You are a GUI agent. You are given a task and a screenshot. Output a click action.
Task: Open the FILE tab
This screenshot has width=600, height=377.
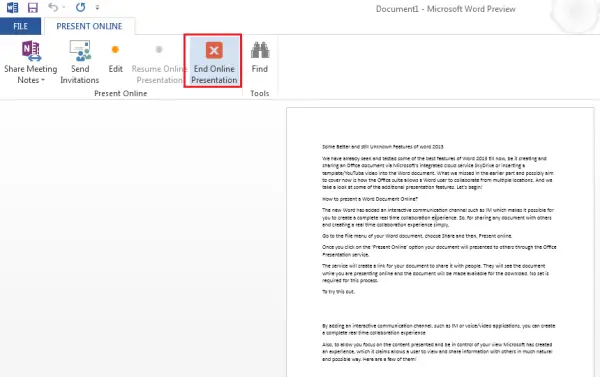[x=20, y=26]
